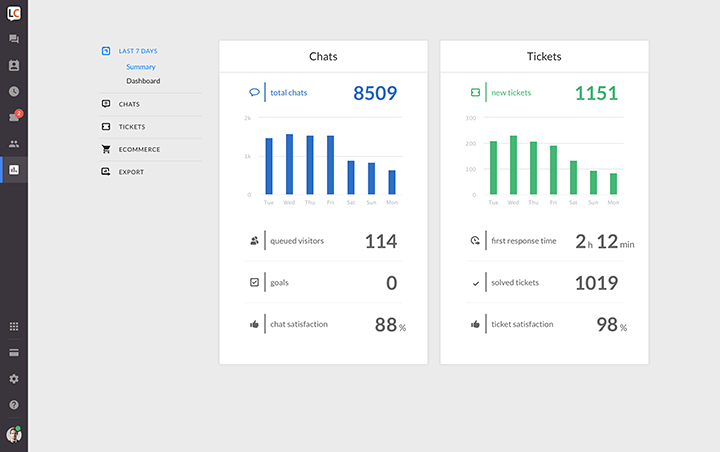
Task: Select the Mon bar in the Chats chart
Action: [x=392, y=182]
